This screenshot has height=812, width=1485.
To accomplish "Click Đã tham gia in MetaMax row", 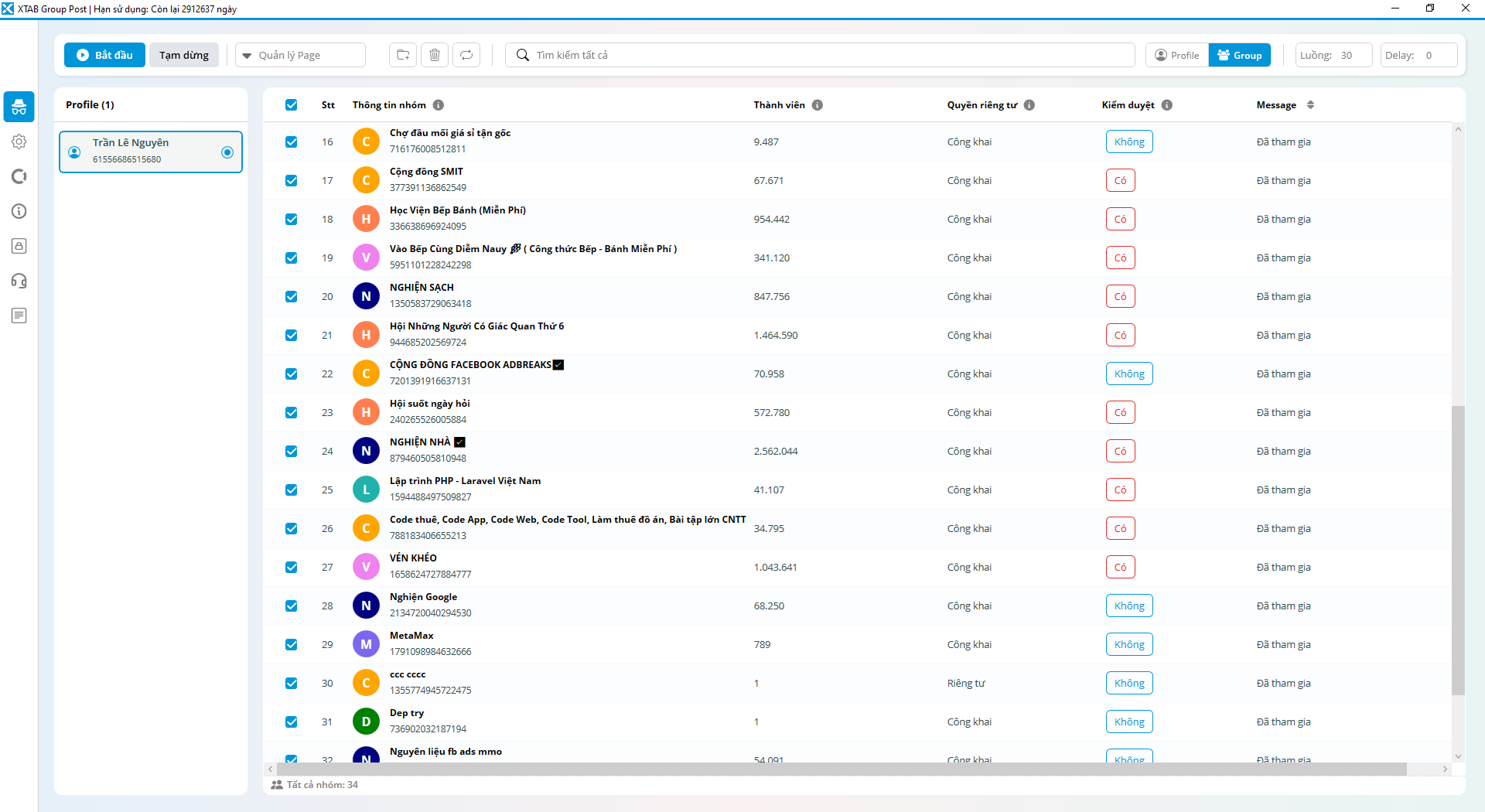I will 1283,644.
